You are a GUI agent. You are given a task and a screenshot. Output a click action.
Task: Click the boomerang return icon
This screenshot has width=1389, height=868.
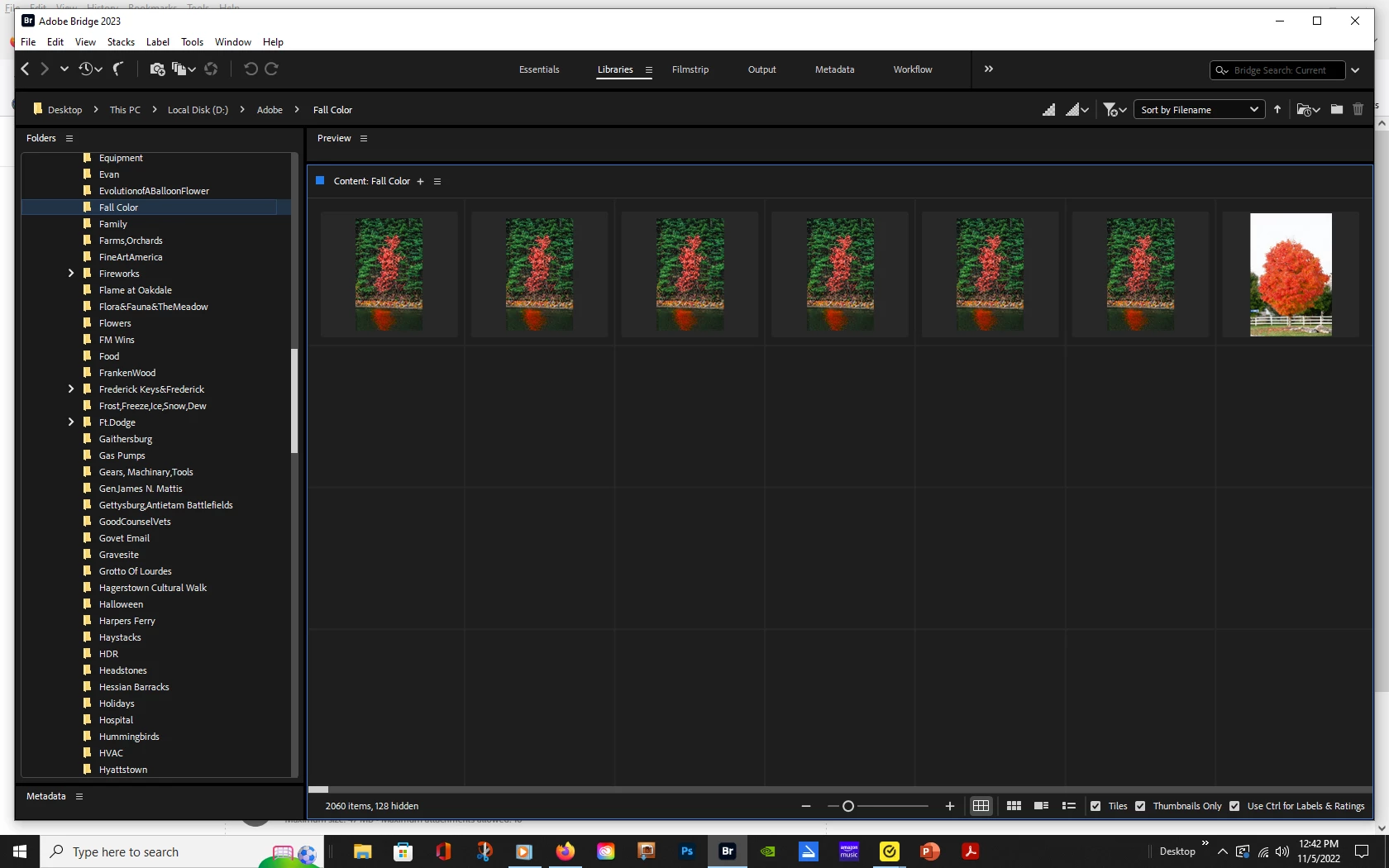pos(118,69)
